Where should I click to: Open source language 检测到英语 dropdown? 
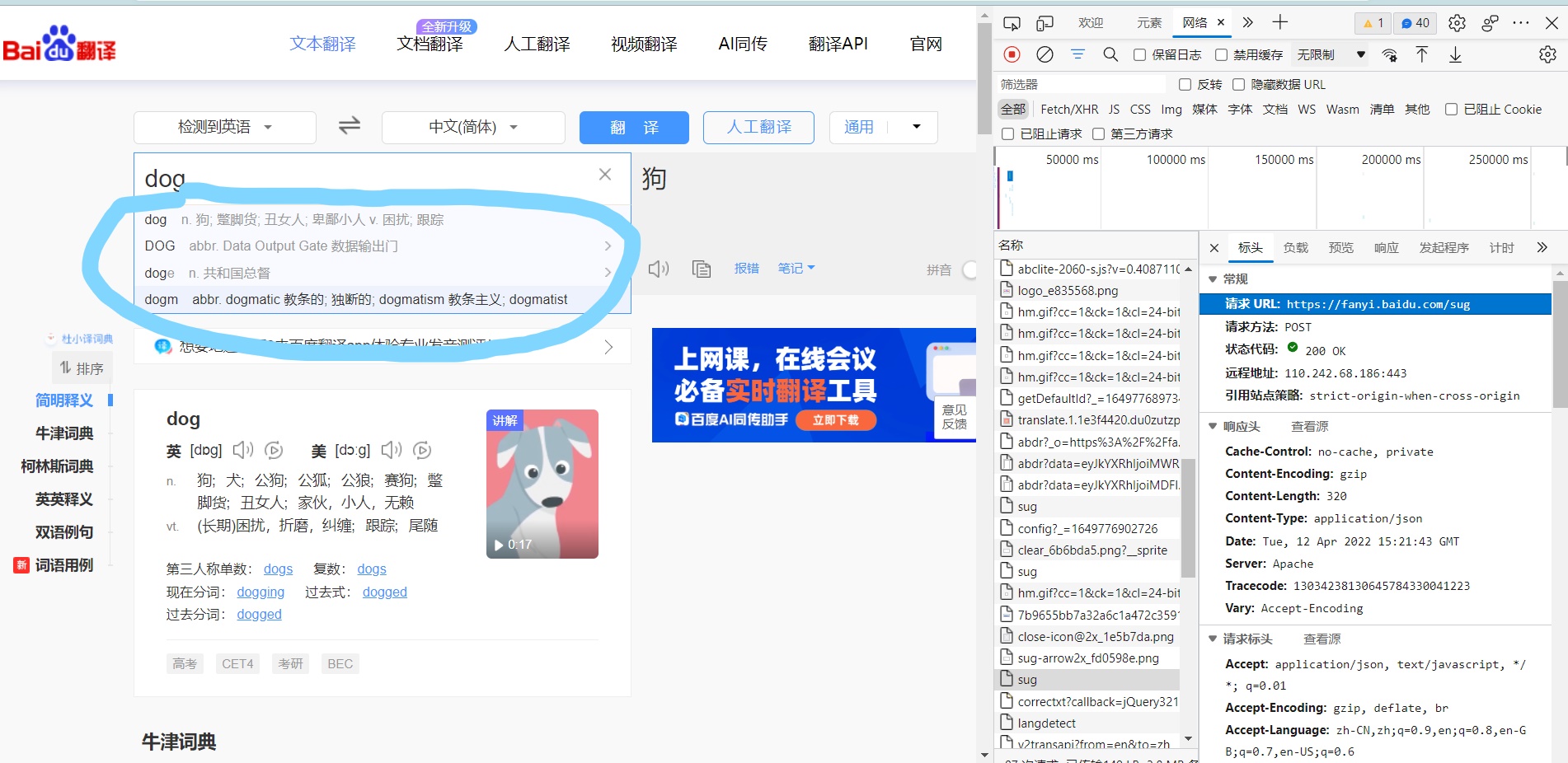click(225, 127)
